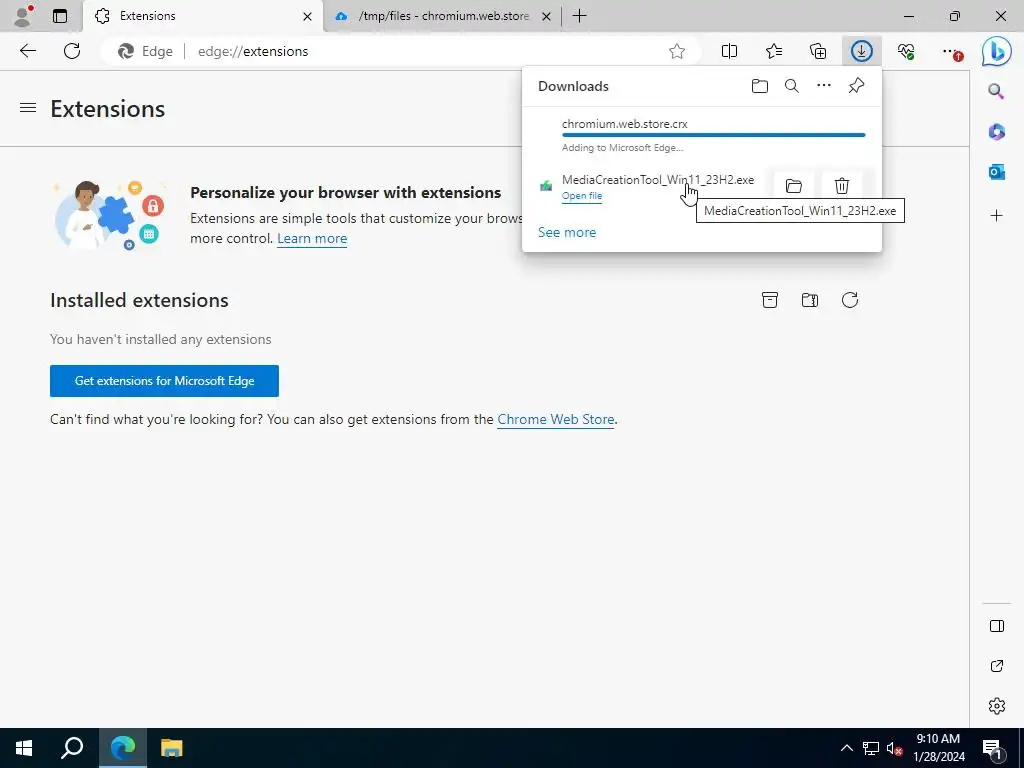Add this page to favorites star

point(677,51)
